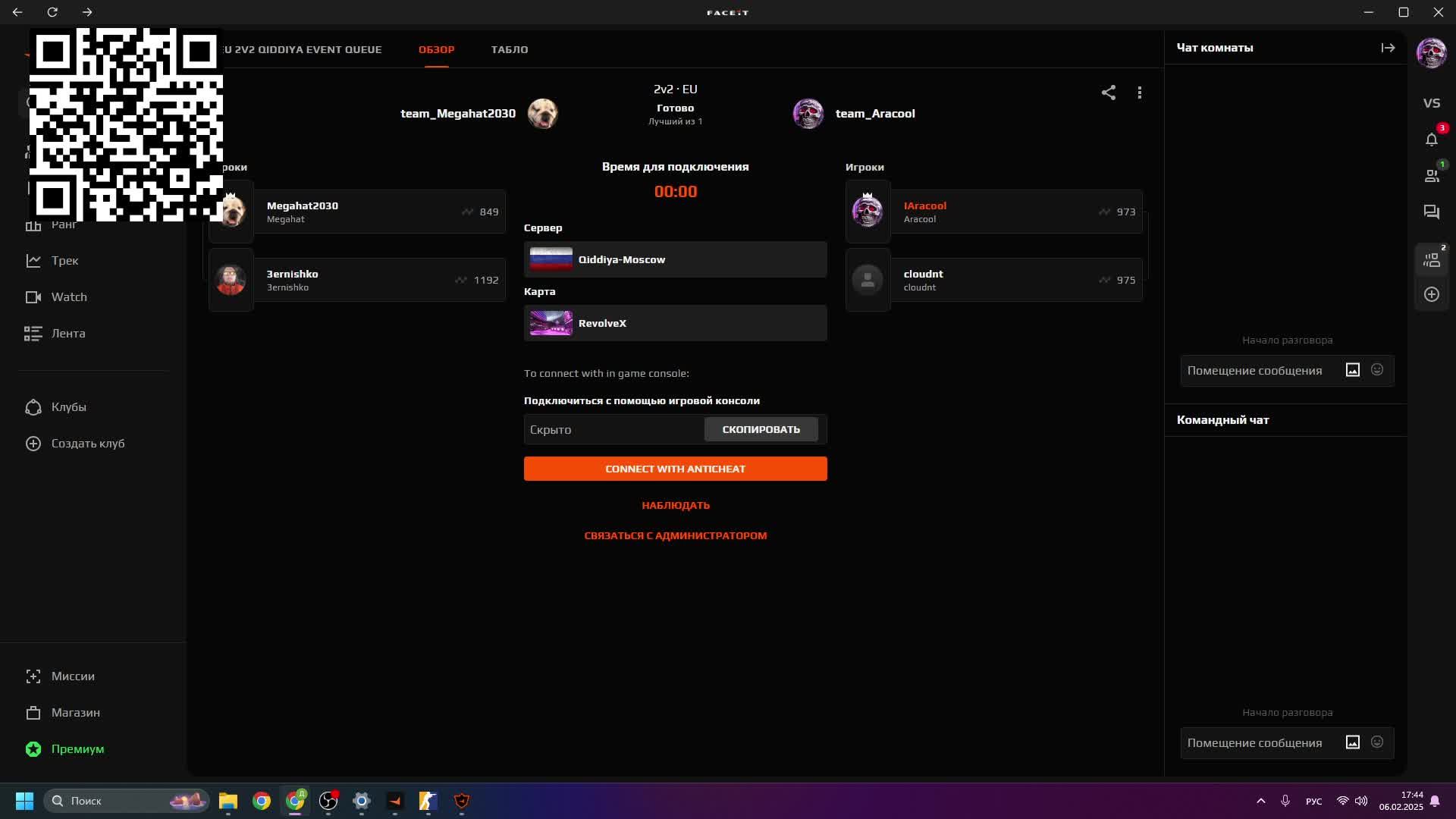The image size is (1456, 819).
Task: Focus the hidden console command field
Action: point(613,429)
